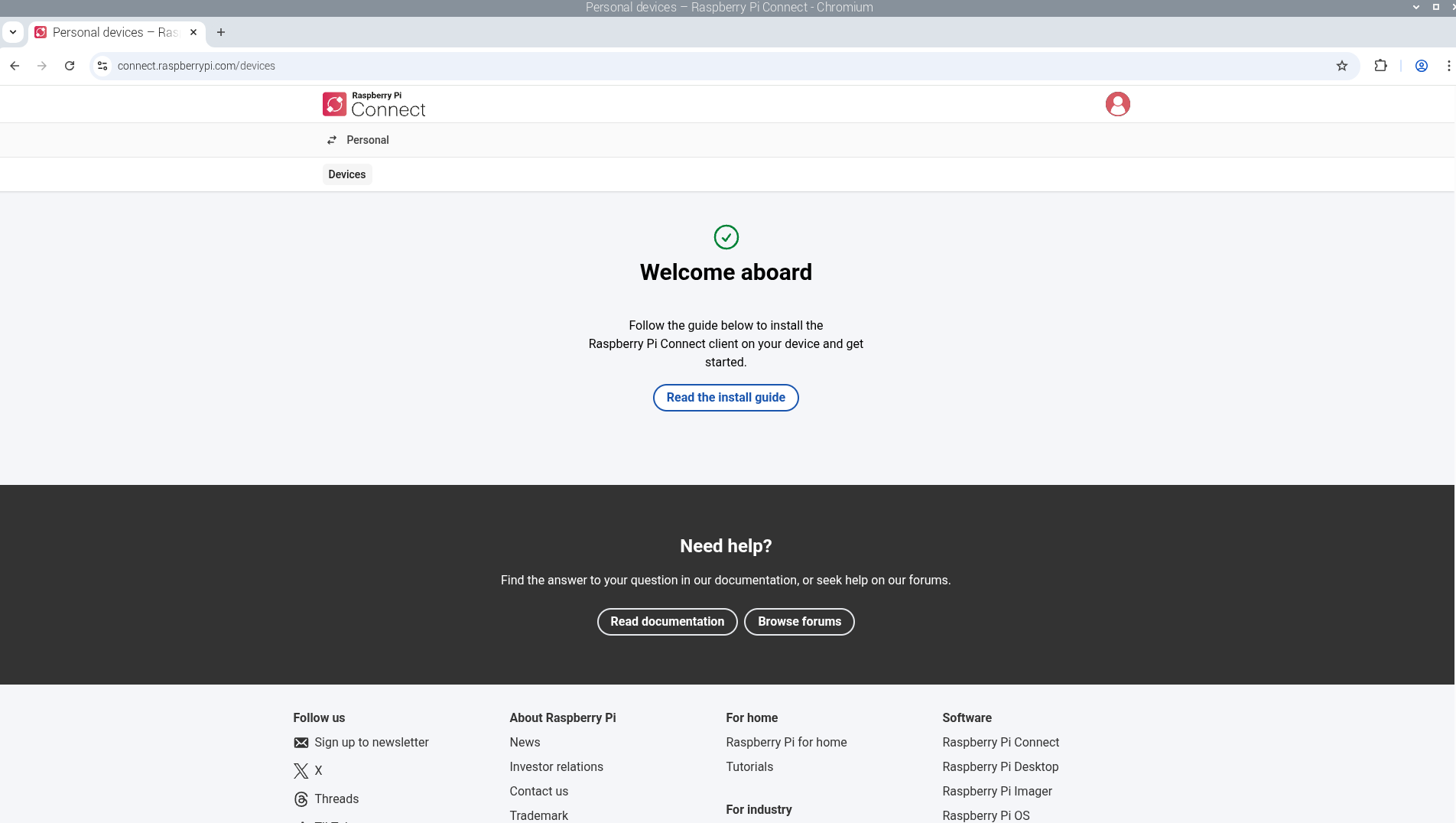Click the X text link in Follow us
Image resolution: width=1456 pixels, height=823 pixels.
[318, 771]
